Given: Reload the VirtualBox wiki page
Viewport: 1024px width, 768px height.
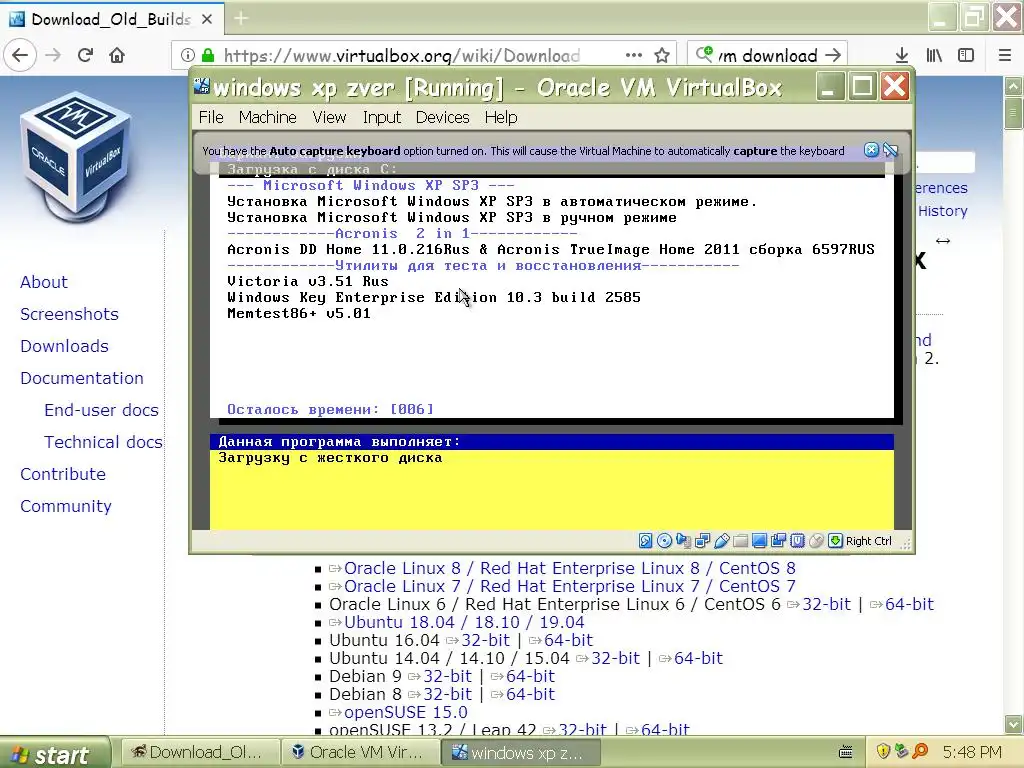Looking at the screenshot, I should pyautogui.click(x=85, y=55).
